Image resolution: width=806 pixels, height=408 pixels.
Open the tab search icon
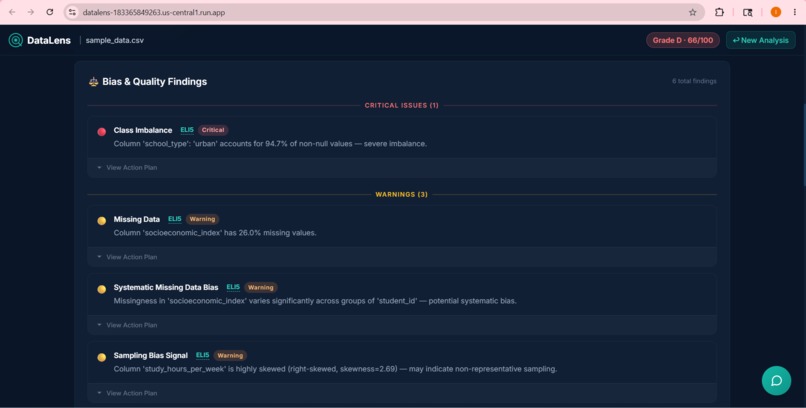point(747,12)
